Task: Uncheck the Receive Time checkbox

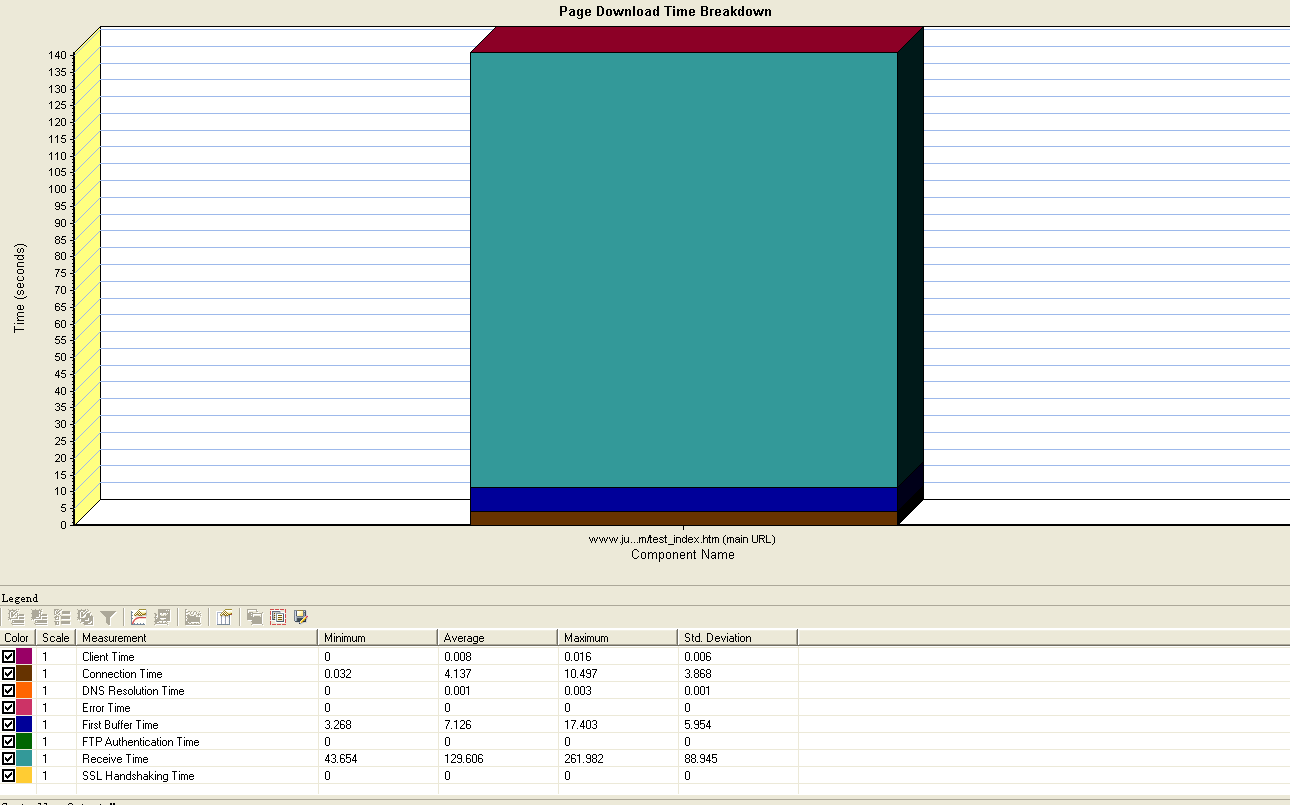Action: click(x=9, y=758)
